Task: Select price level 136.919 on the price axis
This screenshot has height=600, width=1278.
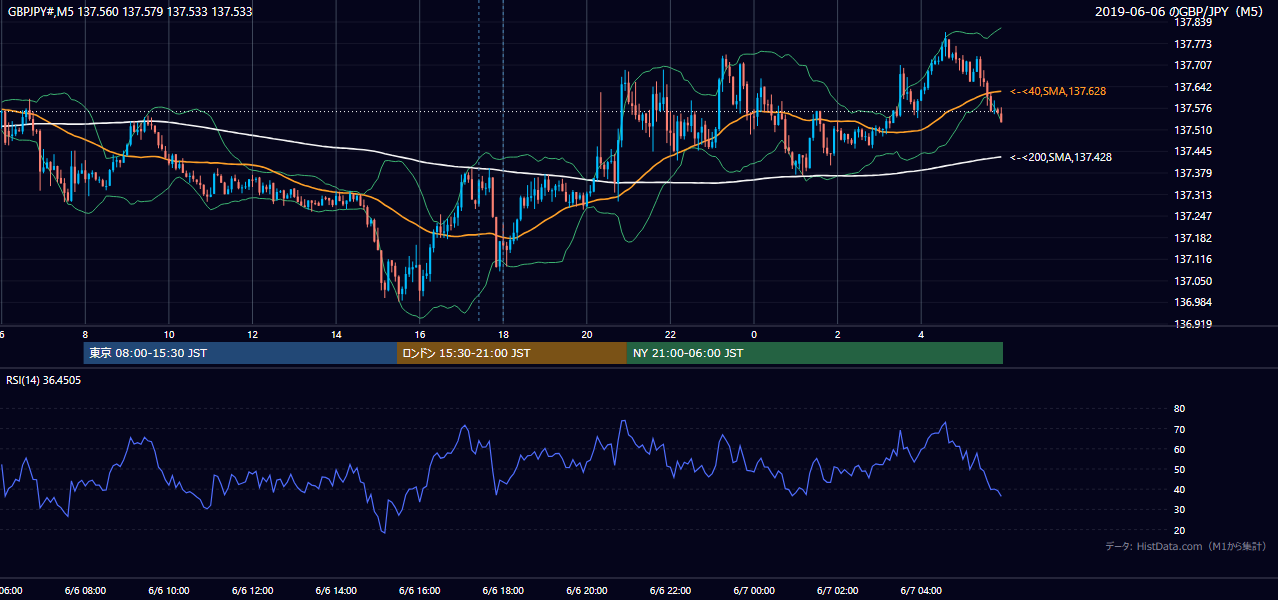Action: [x=1192, y=324]
